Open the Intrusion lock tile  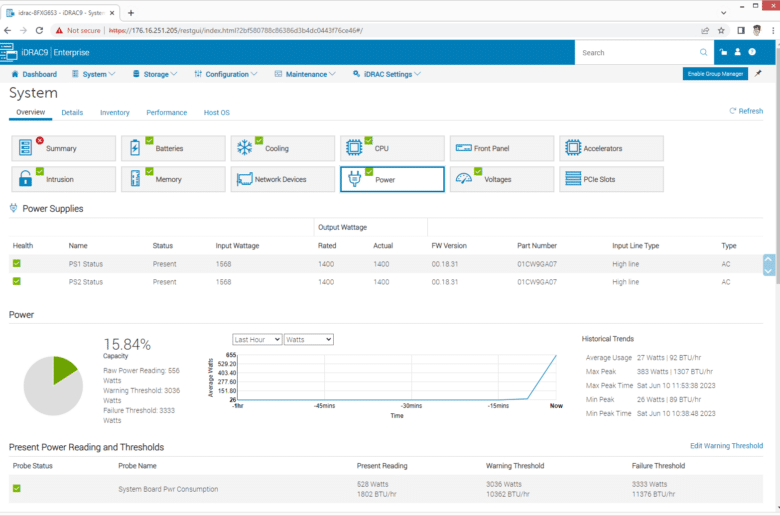click(64, 179)
